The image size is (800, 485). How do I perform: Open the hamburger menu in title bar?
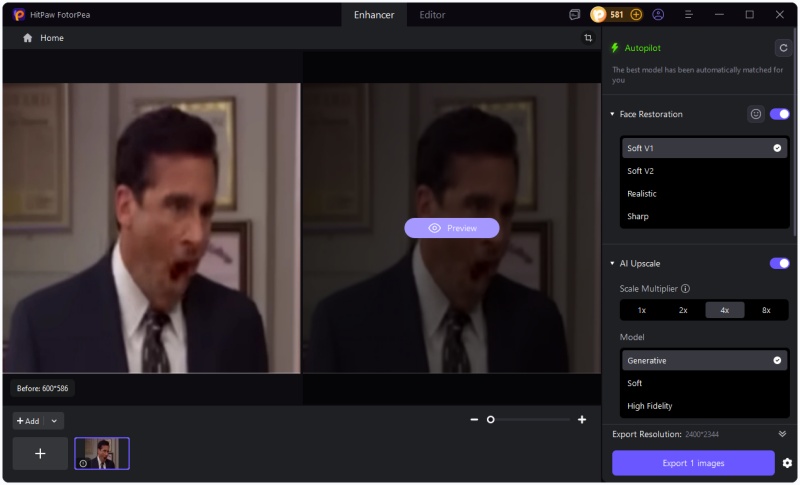(x=689, y=15)
